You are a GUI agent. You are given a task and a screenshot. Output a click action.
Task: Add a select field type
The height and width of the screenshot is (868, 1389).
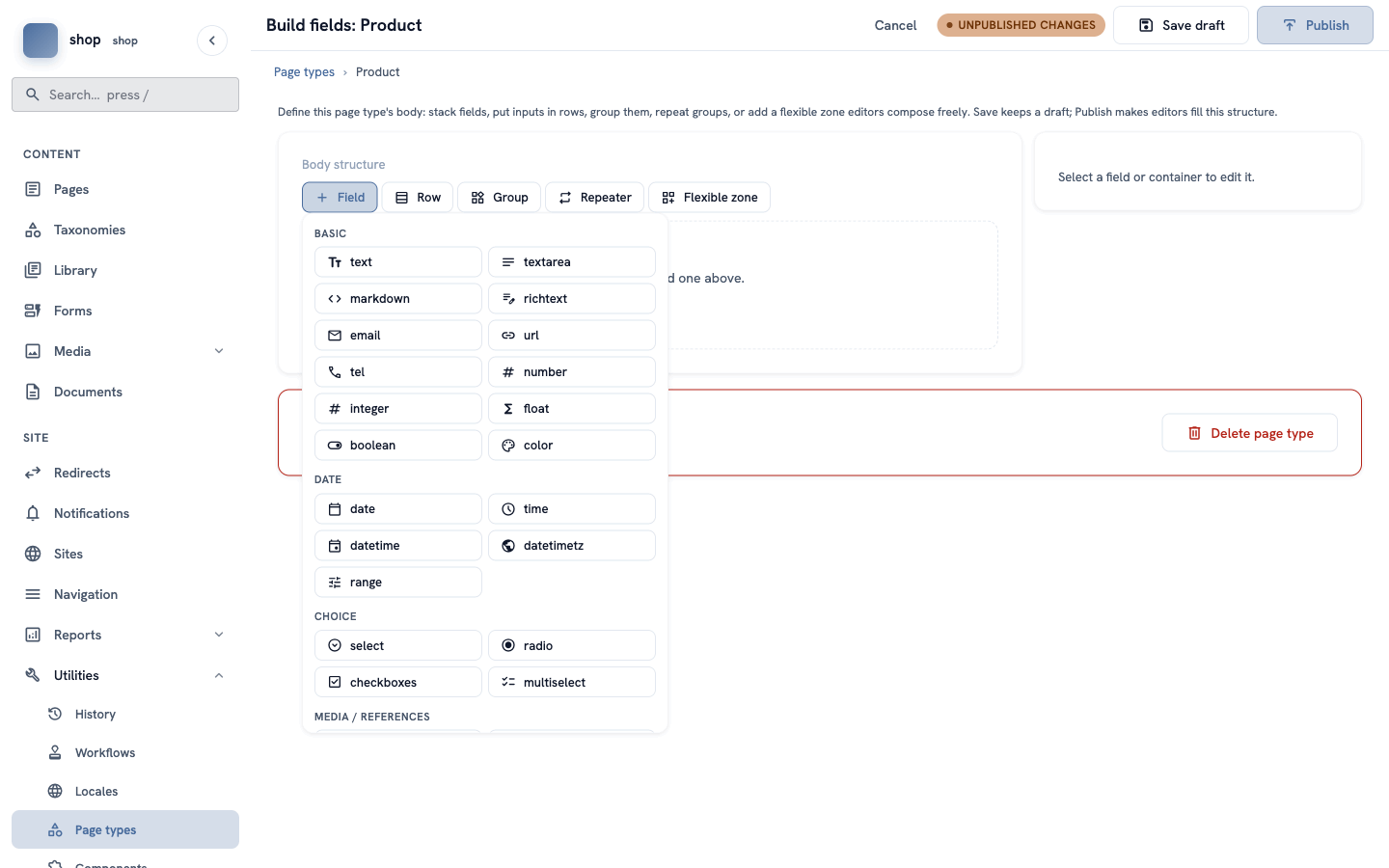[x=398, y=646]
